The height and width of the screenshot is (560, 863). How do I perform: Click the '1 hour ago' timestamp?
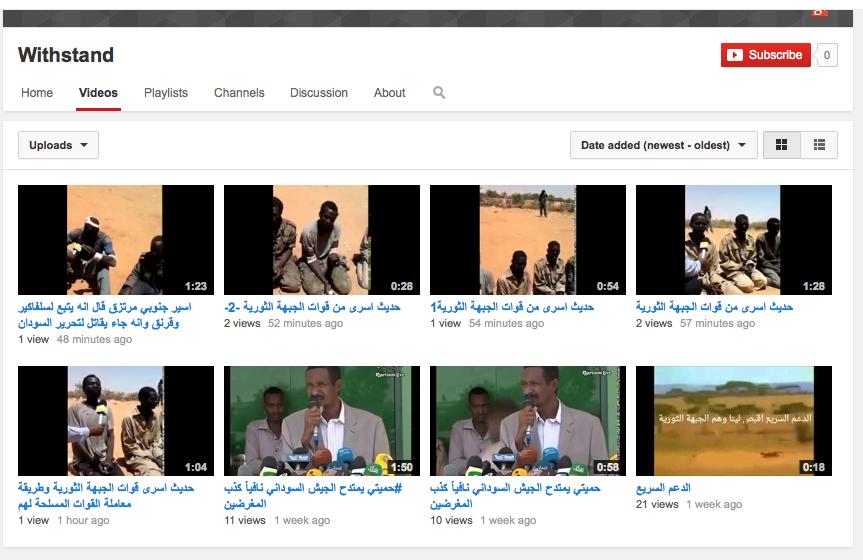point(83,520)
